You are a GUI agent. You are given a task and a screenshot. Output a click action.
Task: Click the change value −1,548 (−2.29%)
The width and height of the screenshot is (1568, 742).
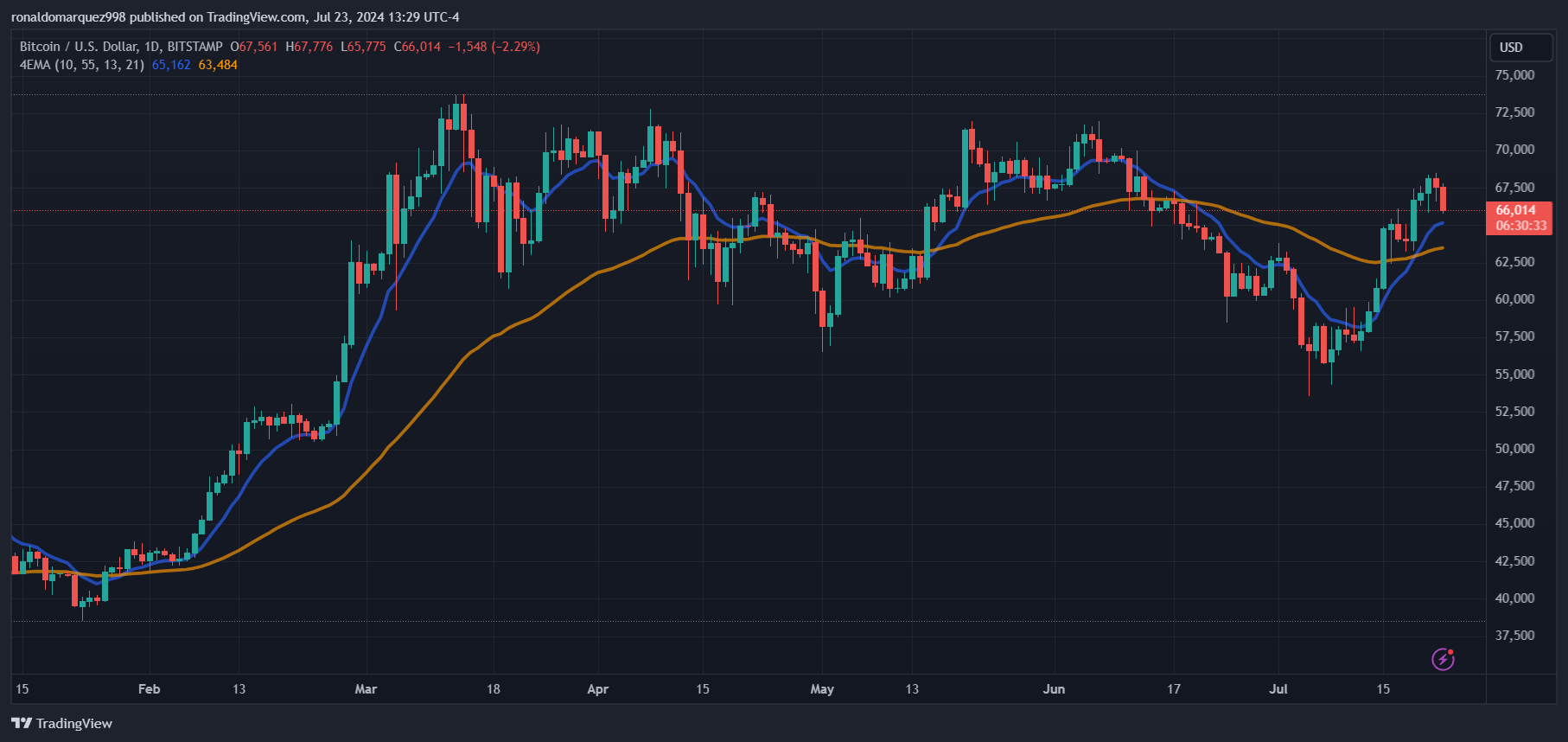coord(494,47)
